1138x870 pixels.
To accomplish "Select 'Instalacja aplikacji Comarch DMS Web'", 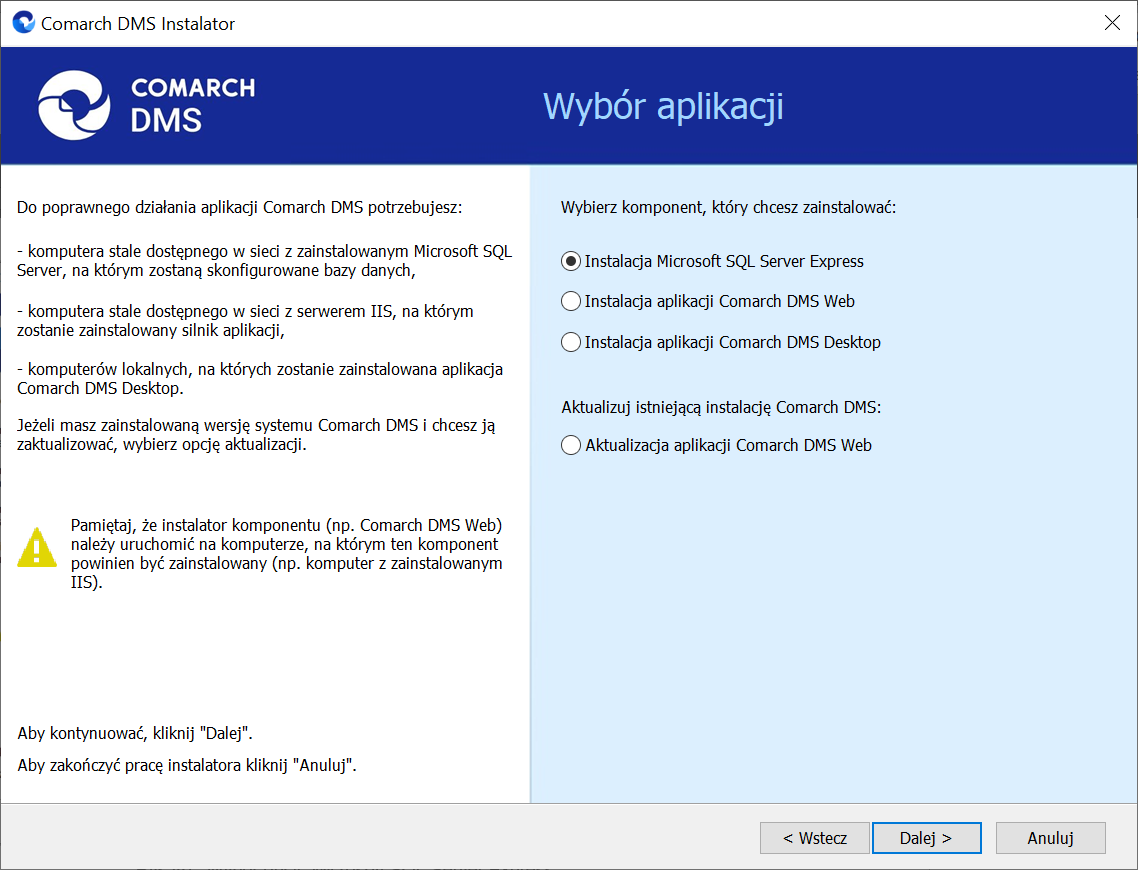I will coord(570,301).
